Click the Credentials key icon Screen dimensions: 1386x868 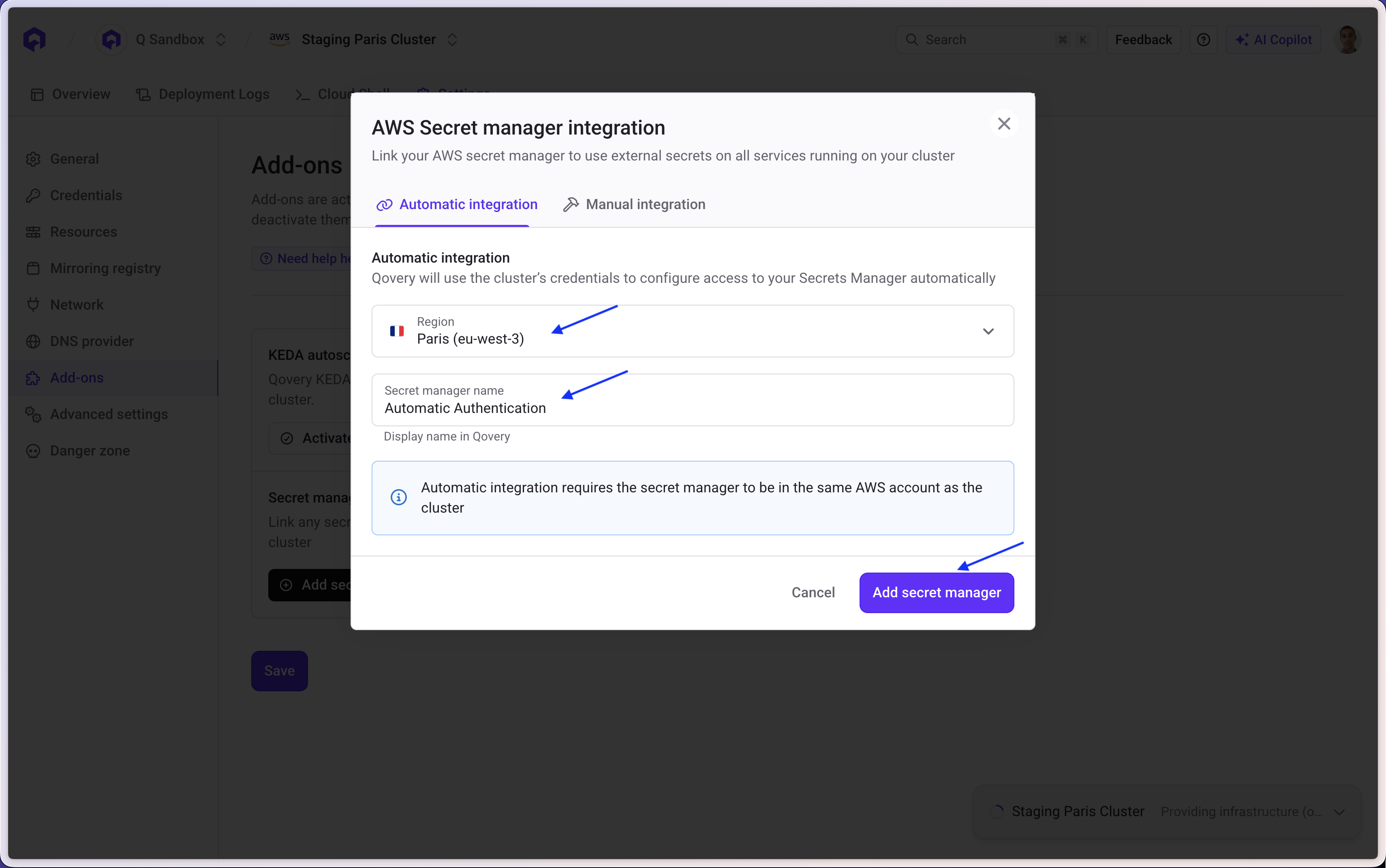point(33,195)
